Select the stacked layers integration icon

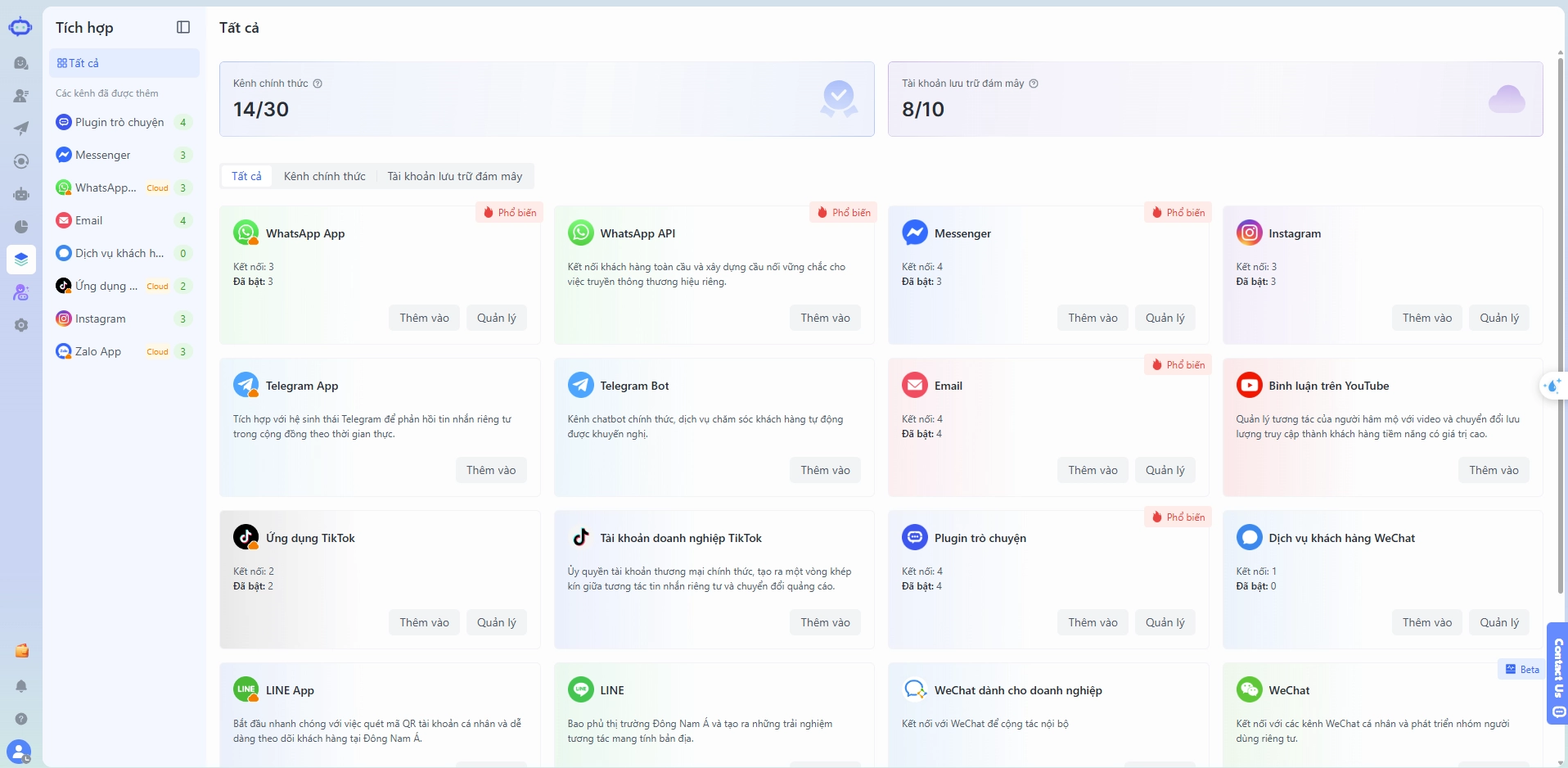(x=21, y=260)
